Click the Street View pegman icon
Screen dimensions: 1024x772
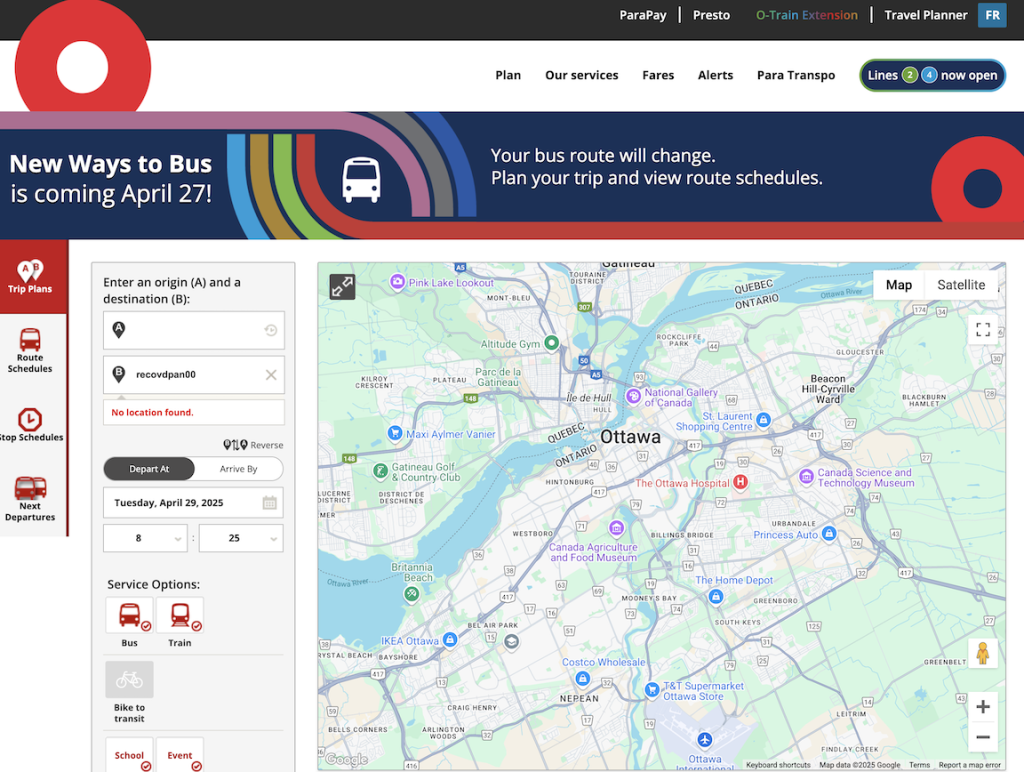983,652
